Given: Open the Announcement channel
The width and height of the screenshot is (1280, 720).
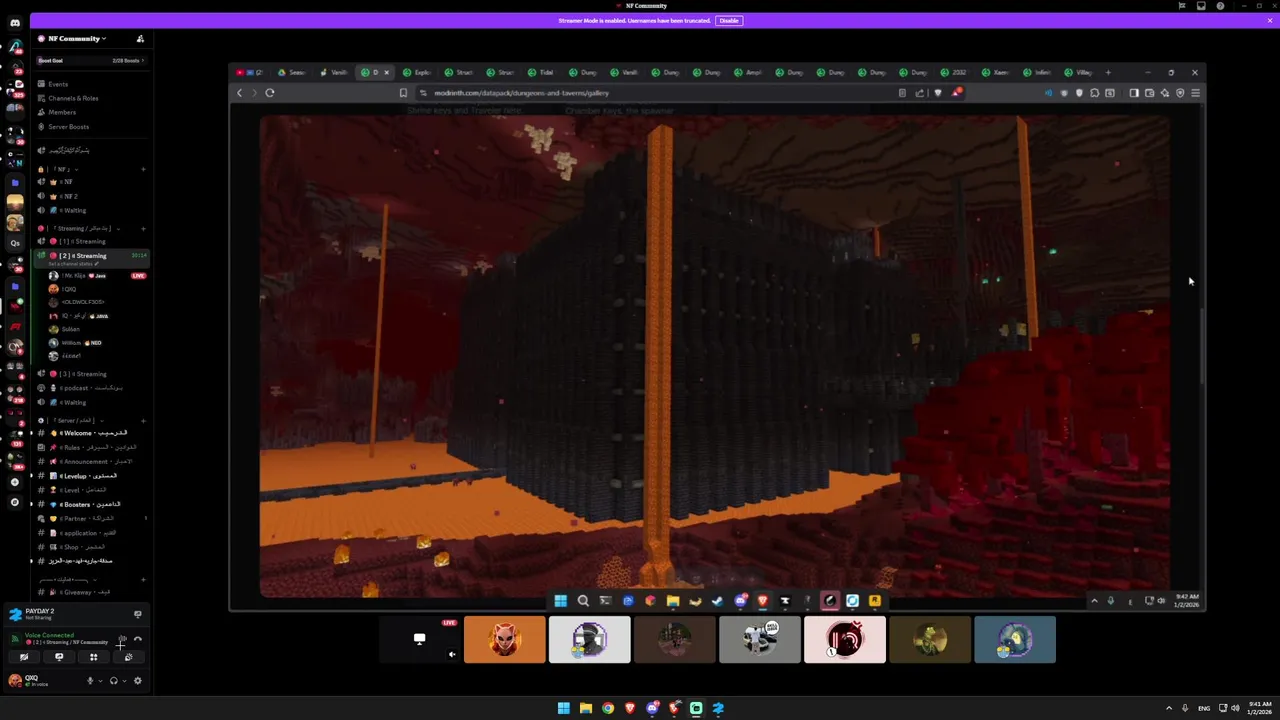Looking at the screenshot, I should point(91,461).
